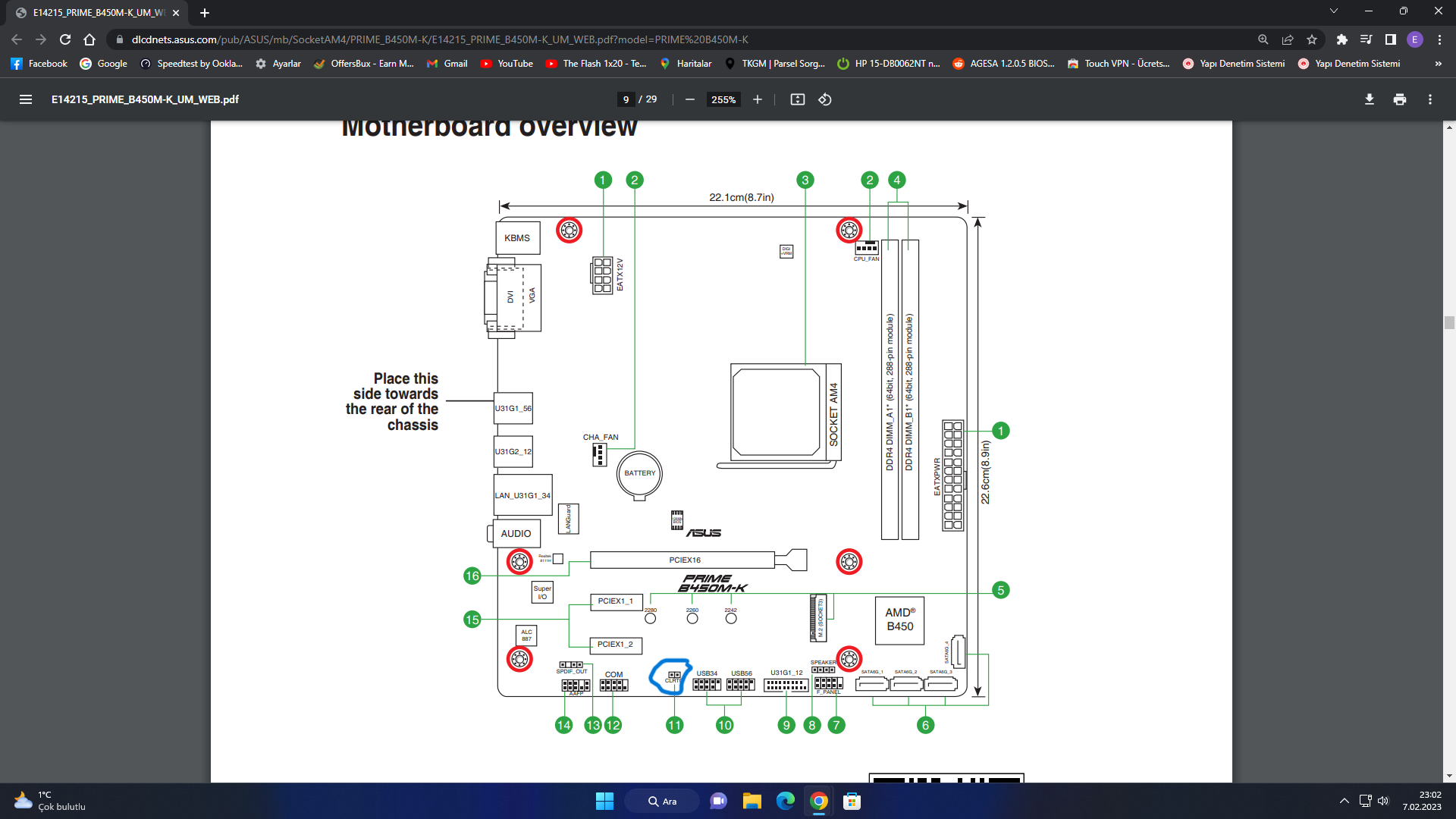Click the PDF zoom in plus button
The width and height of the screenshot is (1456, 819).
[x=757, y=99]
